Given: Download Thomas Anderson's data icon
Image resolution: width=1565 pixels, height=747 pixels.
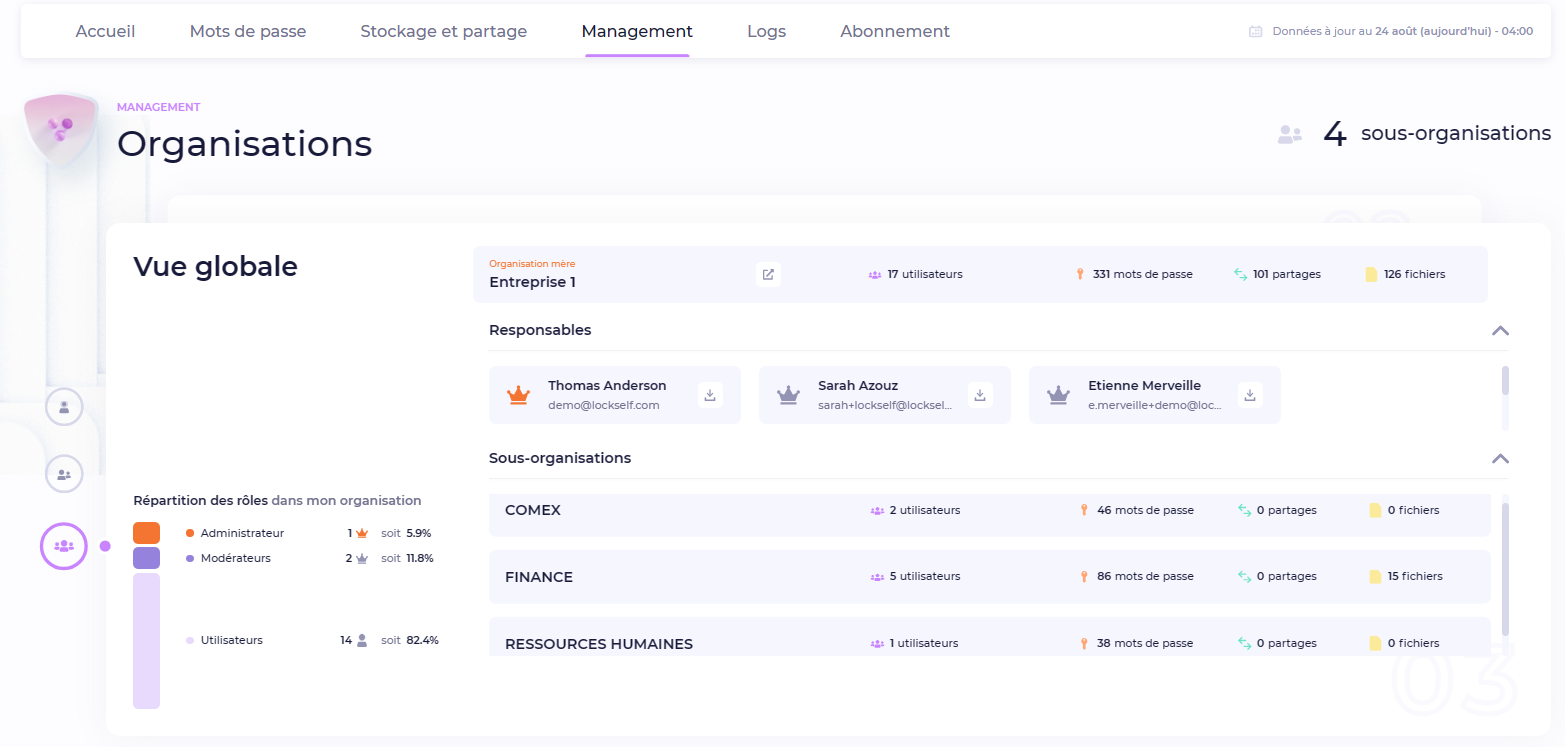Looking at the screenshot, I should (x=710, y=395).
